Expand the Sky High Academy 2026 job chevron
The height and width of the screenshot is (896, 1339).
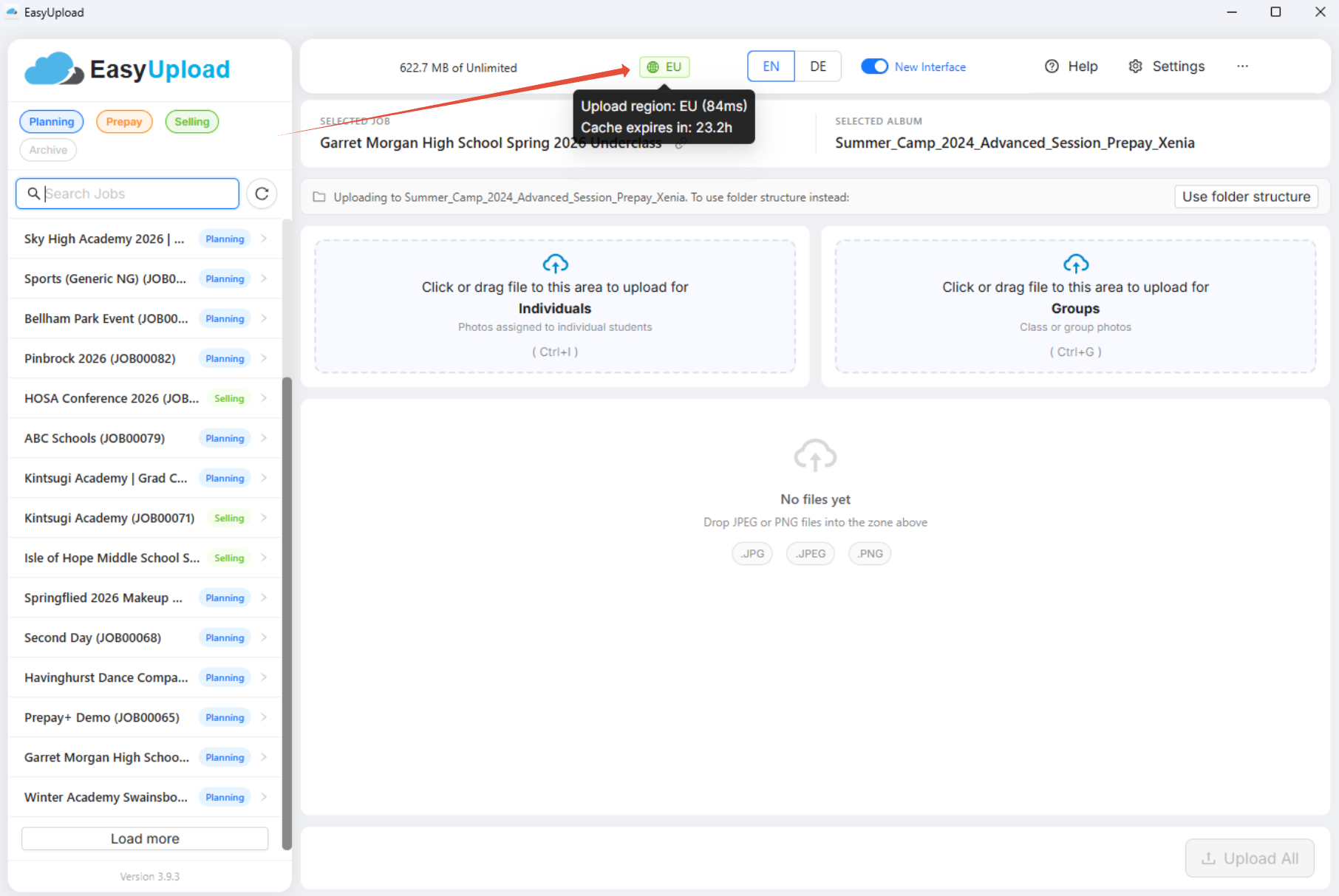coord(264,239)
